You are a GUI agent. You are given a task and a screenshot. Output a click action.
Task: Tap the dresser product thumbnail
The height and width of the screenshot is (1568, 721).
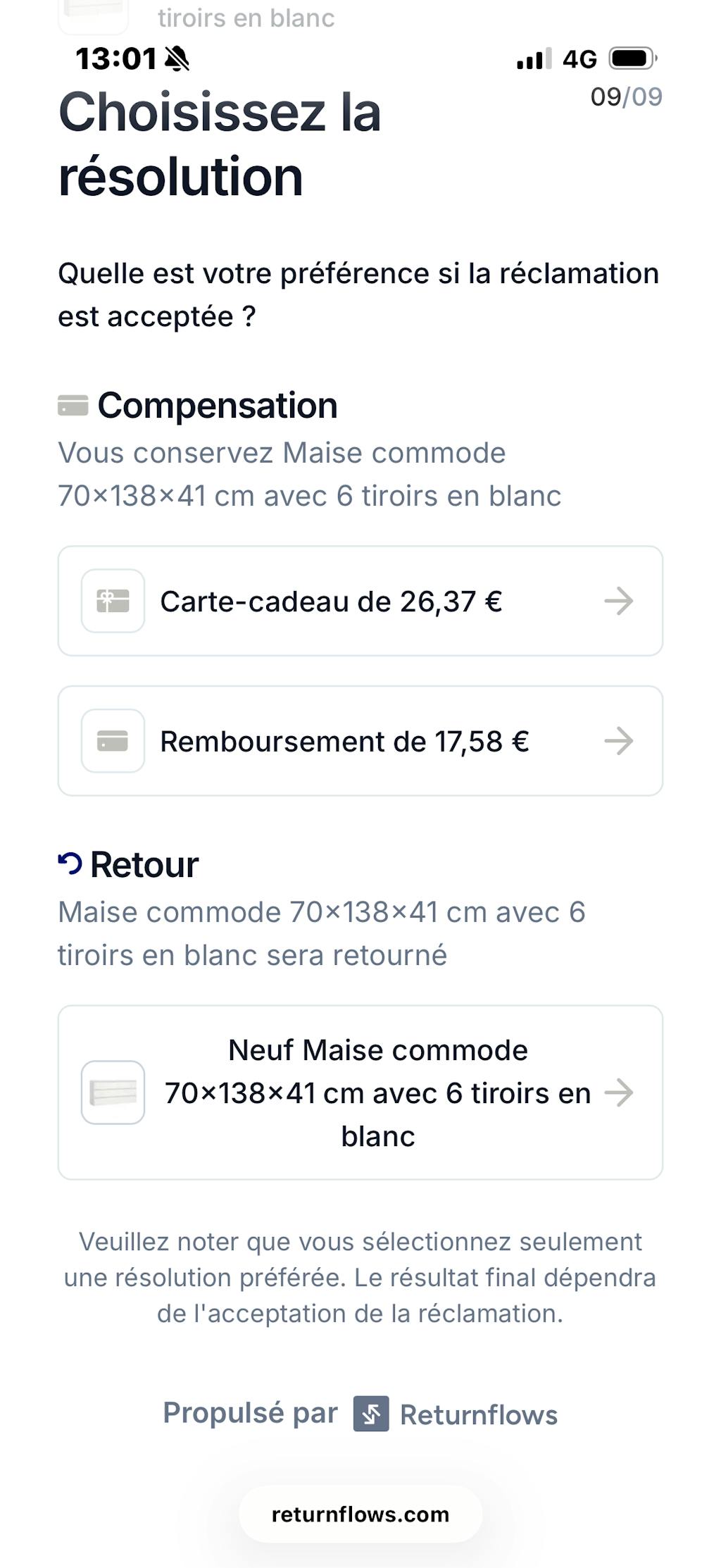pos(113,1093)
